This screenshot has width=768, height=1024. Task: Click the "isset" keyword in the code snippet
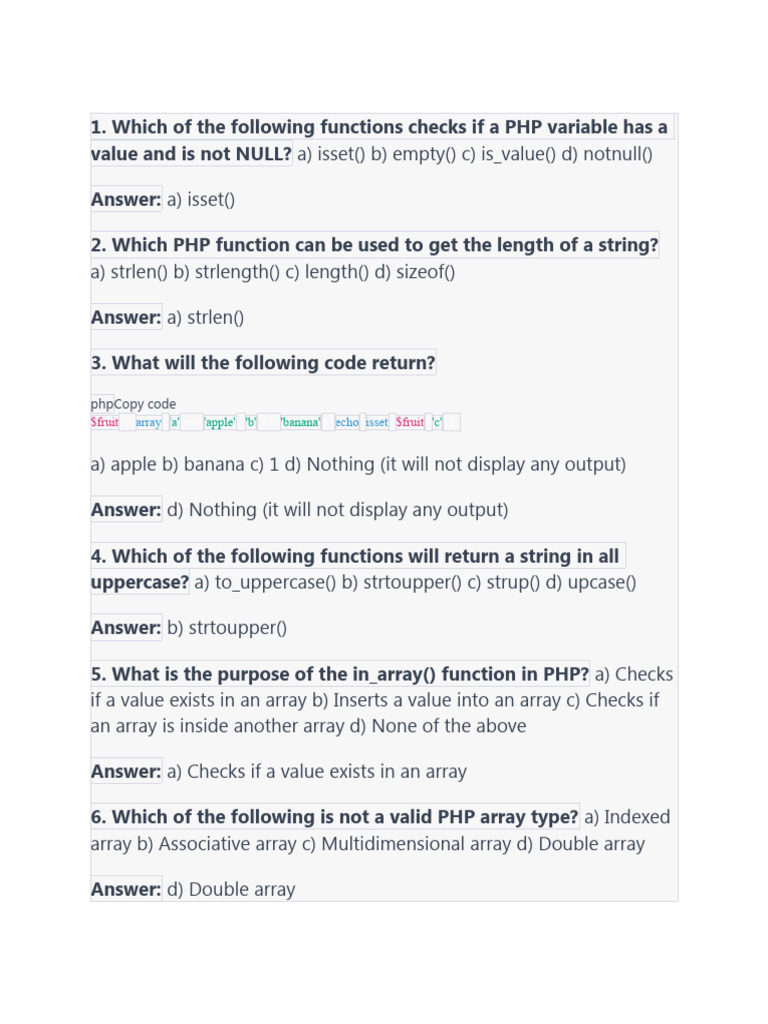(376, 422)
